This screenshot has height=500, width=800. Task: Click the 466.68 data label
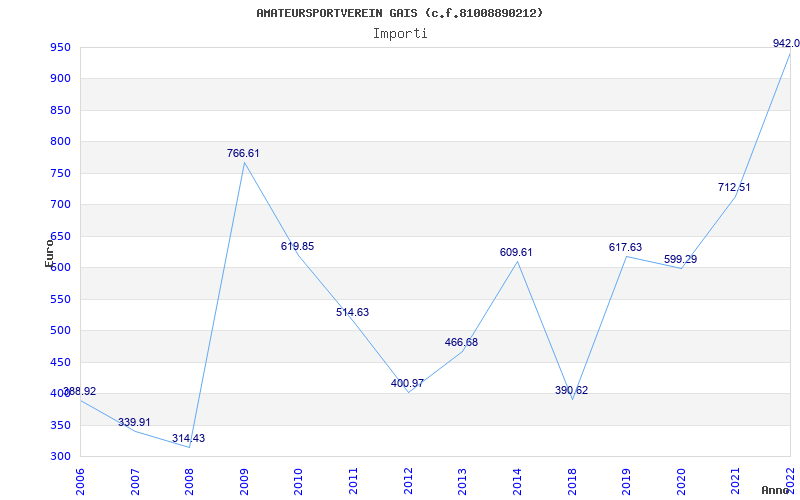(x=461, y=342)
